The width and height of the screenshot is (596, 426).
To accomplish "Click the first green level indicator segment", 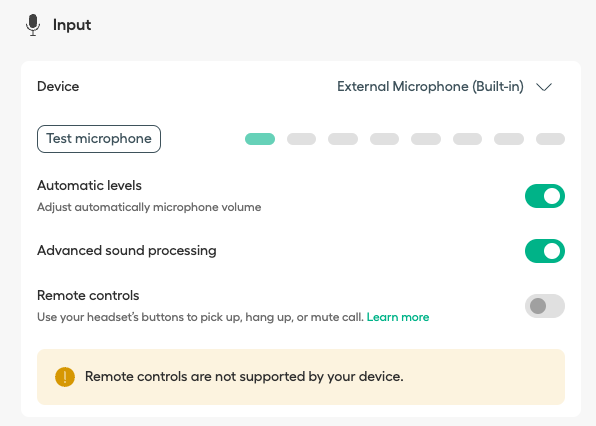I will point(260,139).
